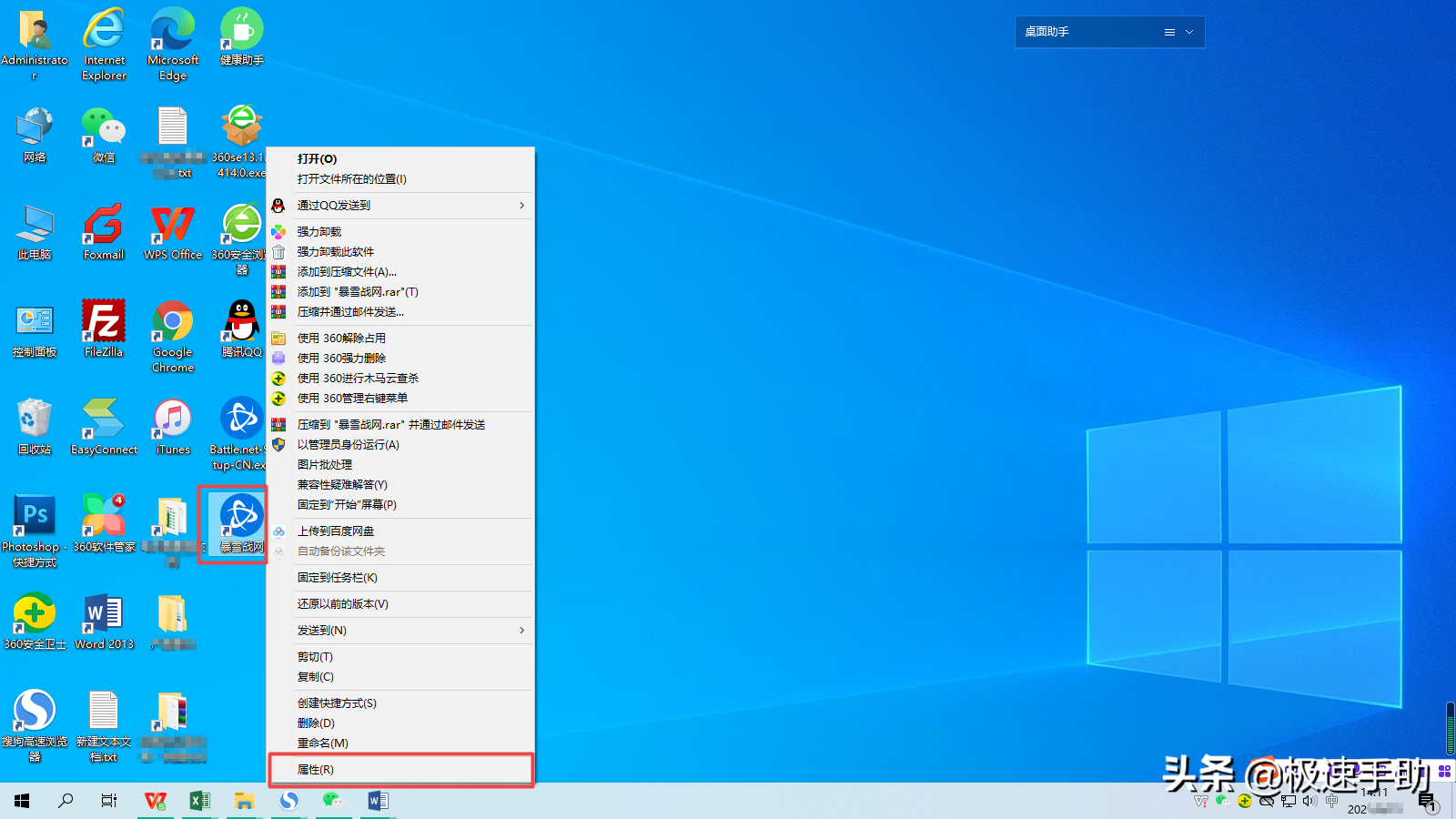Viewport: 1456px width, 819px height.
Task: Select the Photoshop shortcut icon
Action: pyautogui.click(x=35, y=518)
